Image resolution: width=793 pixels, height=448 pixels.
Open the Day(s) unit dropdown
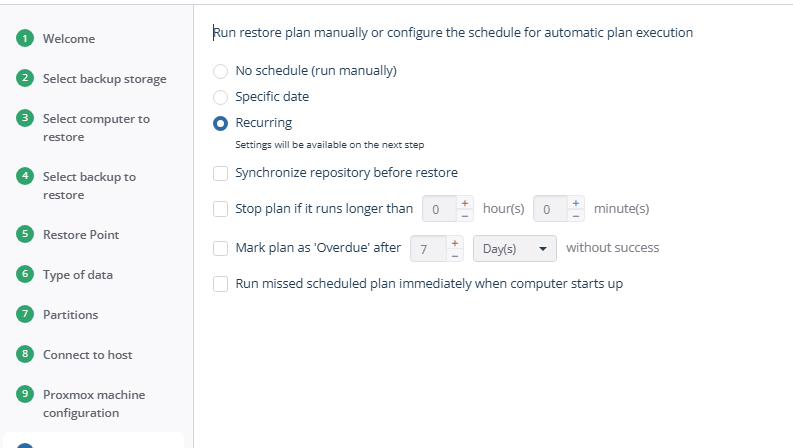pyautogui.click(x=515, y=248)
